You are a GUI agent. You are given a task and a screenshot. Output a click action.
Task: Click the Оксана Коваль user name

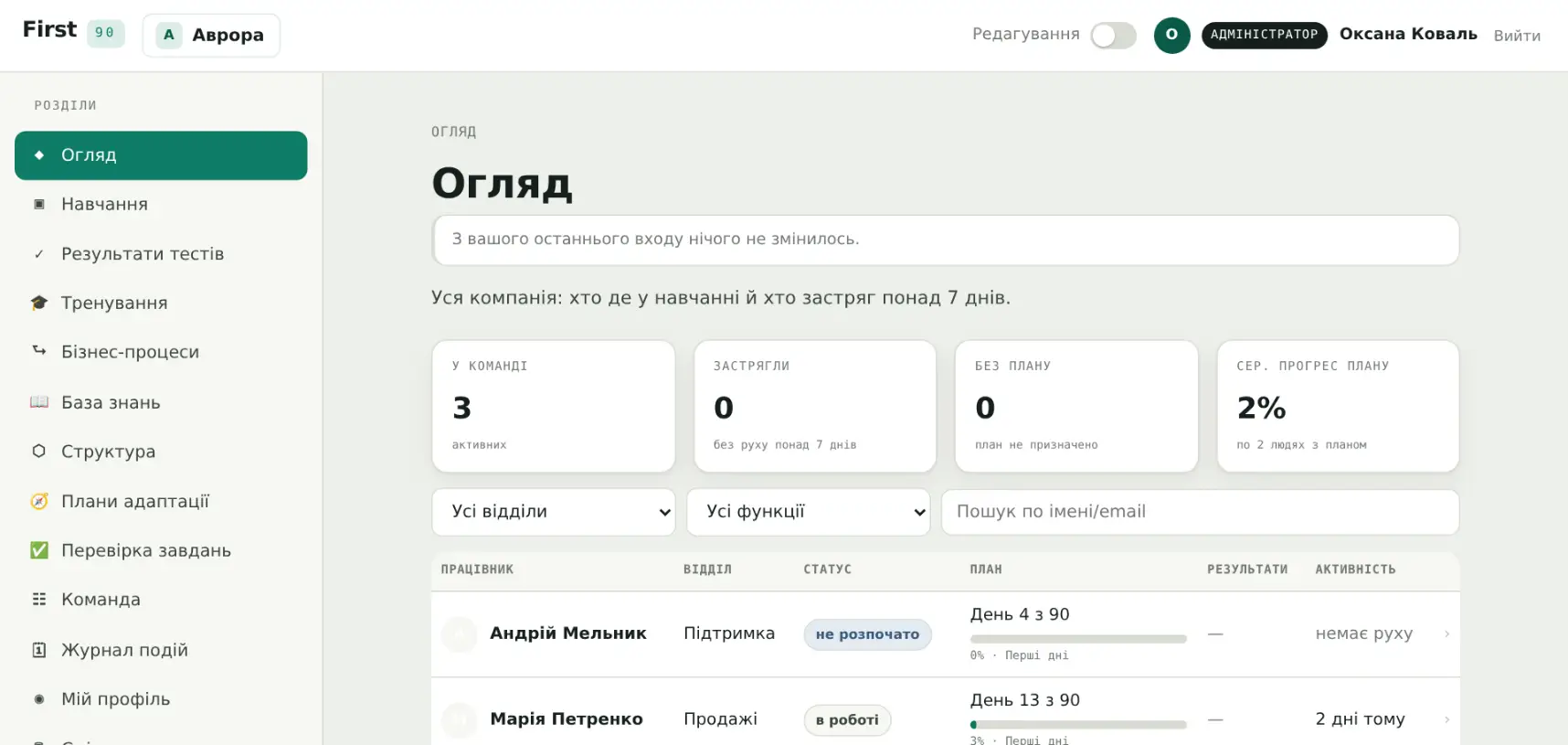1408,34
